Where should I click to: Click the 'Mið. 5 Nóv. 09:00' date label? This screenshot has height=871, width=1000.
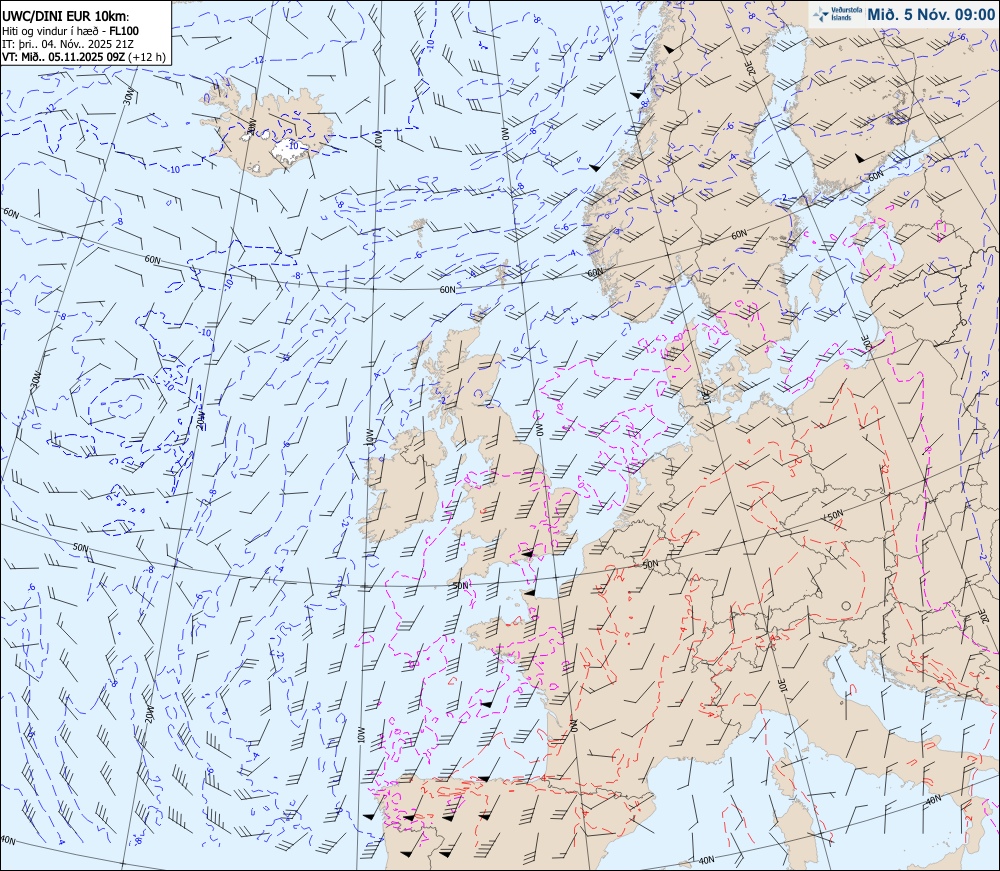point(931,15)
